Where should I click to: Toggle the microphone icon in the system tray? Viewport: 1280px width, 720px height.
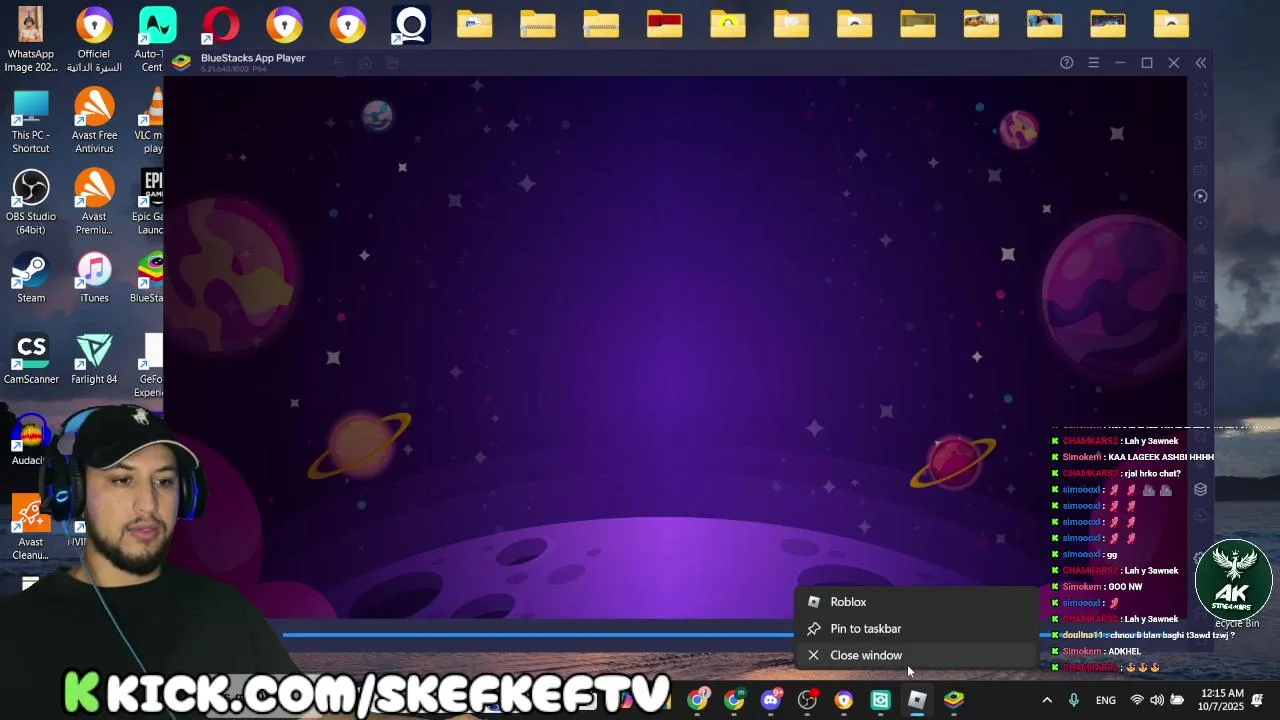coord(1074,700)
